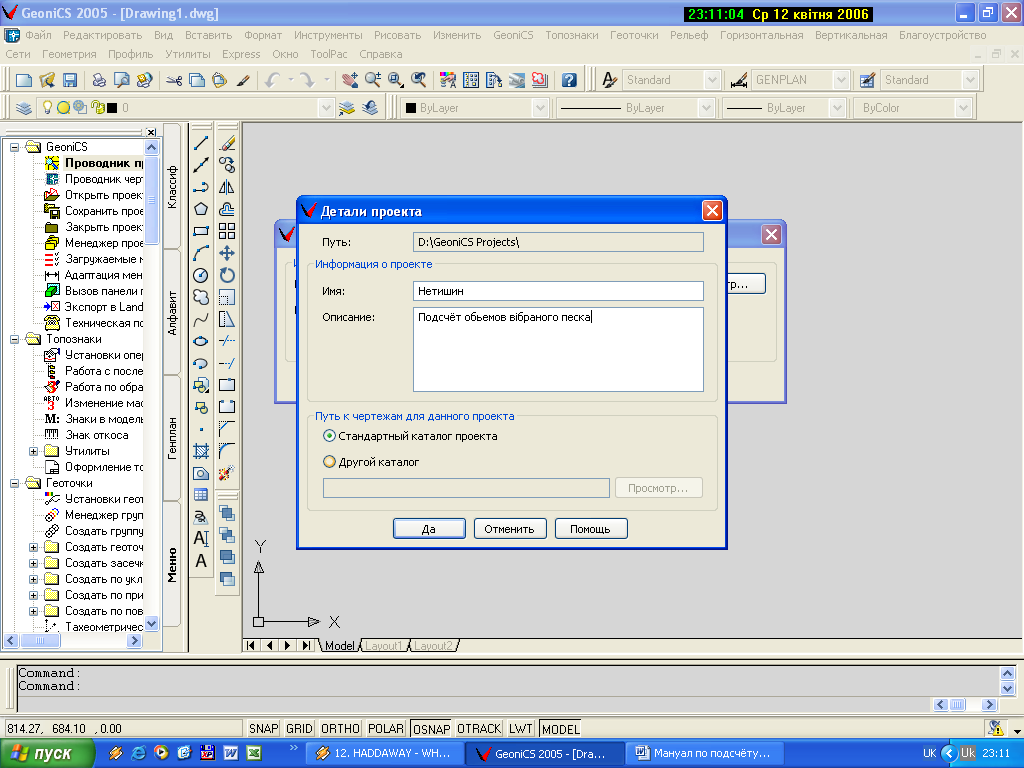Open the Layer Properties Manager icon
The width and height of the screenshot is (1024, 768).
pos(24,108)
